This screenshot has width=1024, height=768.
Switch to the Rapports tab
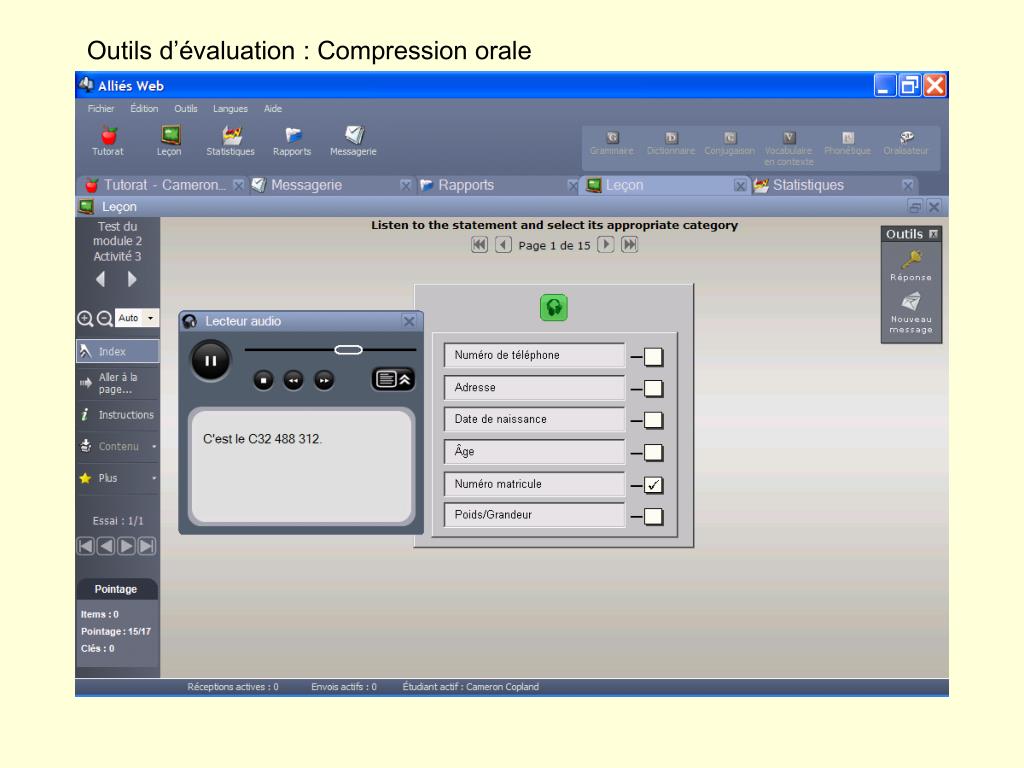click(x=498, y=185)
